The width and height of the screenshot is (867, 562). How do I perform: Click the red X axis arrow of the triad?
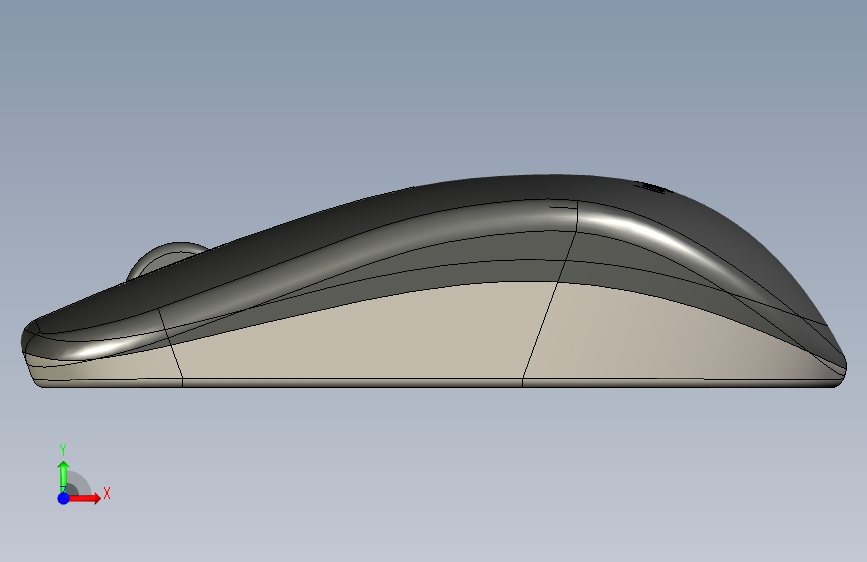tap(84, 498)
